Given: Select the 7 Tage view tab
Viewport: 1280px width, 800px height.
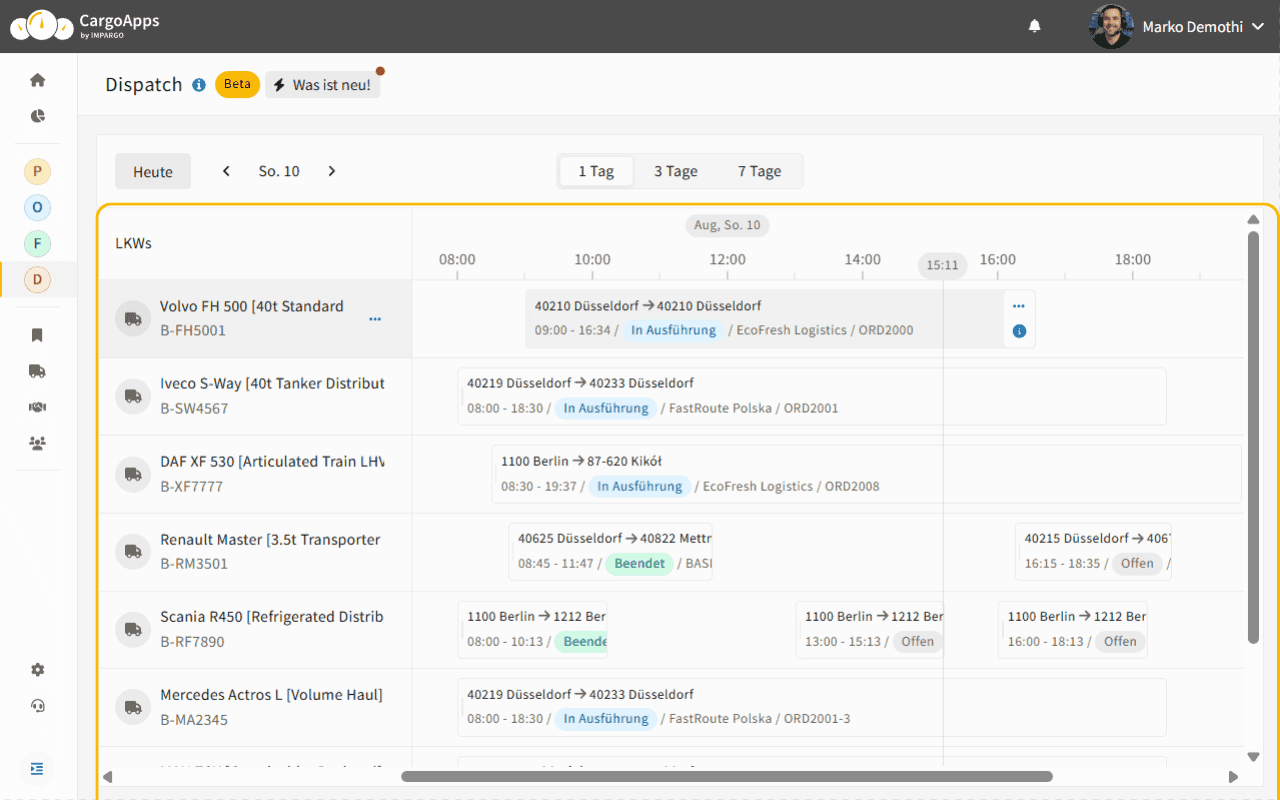Looking at the screenshot, I should click(x=759, y=171).
